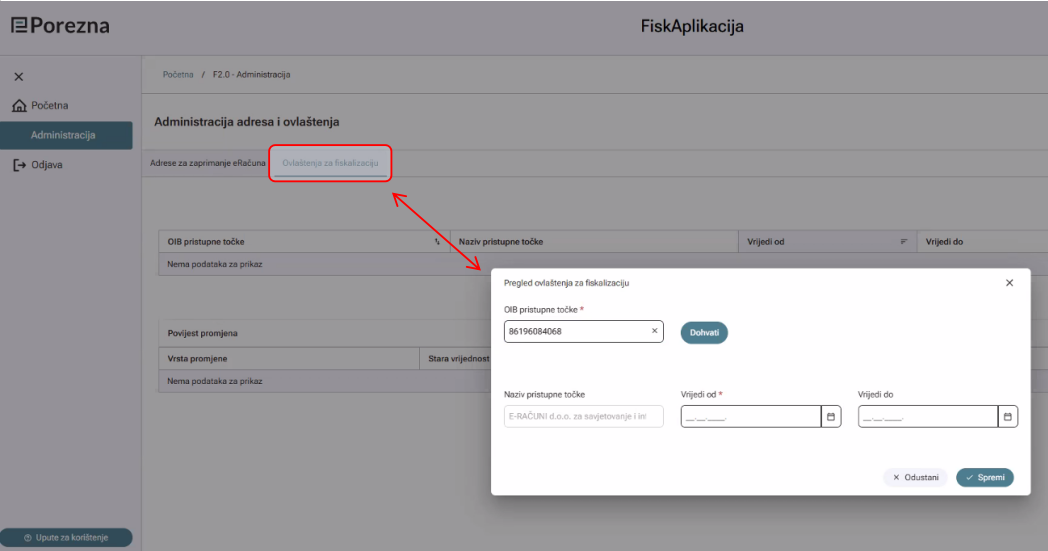Screen dimensions: 1048x551
Task: Collapse sidebar with the X icon
Action: pos(19,77)
